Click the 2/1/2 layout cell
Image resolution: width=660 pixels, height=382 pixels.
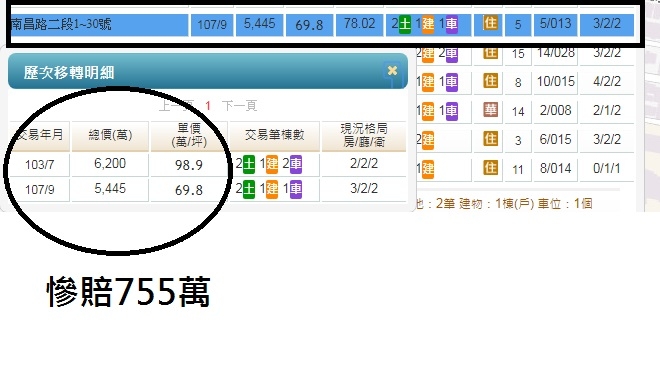[607, 111]
